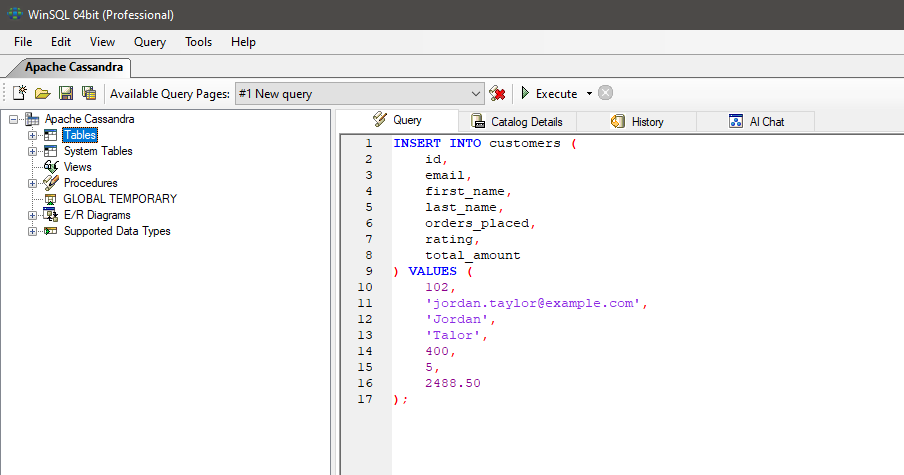
Task: Open a saved query file icon
Action: (43, 93)
